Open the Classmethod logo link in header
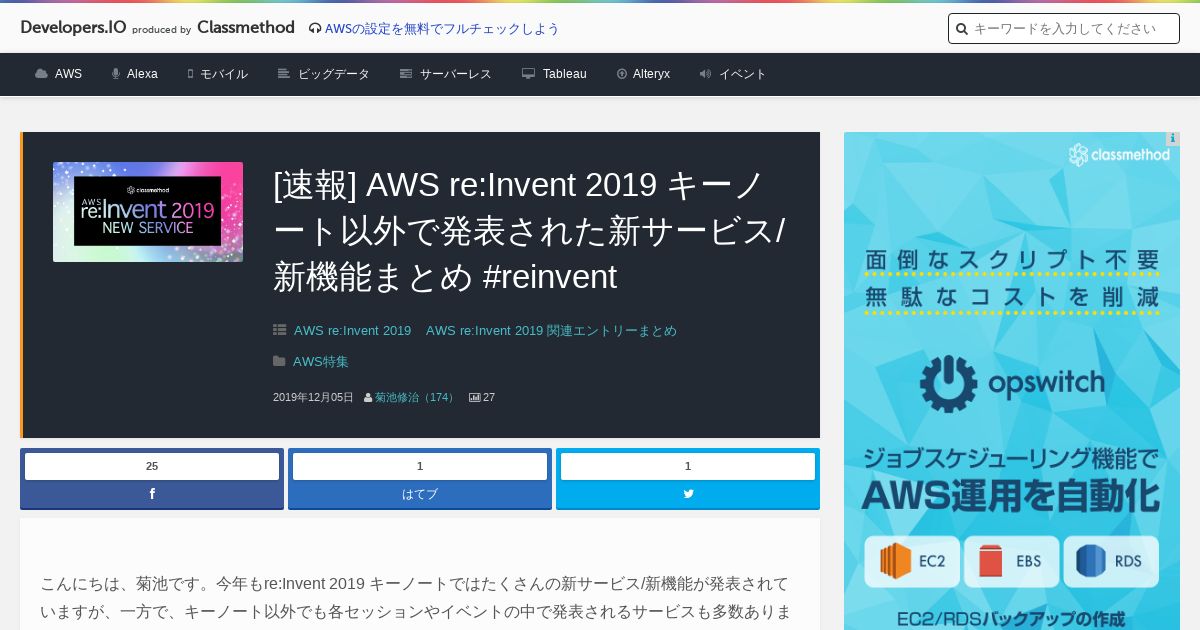 [x=246, y=27]
